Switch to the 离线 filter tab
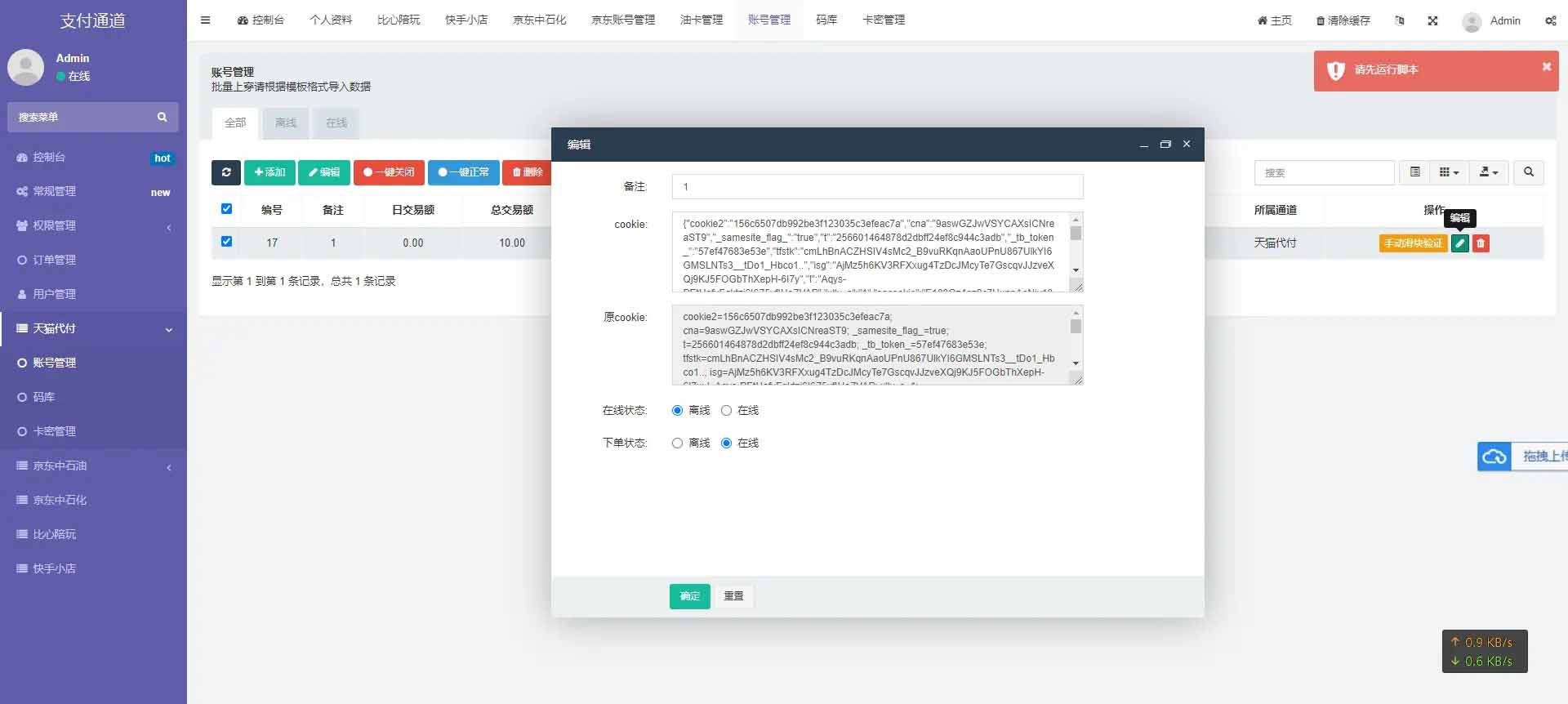Image resolution: width=1568 pixels, height=704 pixels. click(x=286, y=123)
